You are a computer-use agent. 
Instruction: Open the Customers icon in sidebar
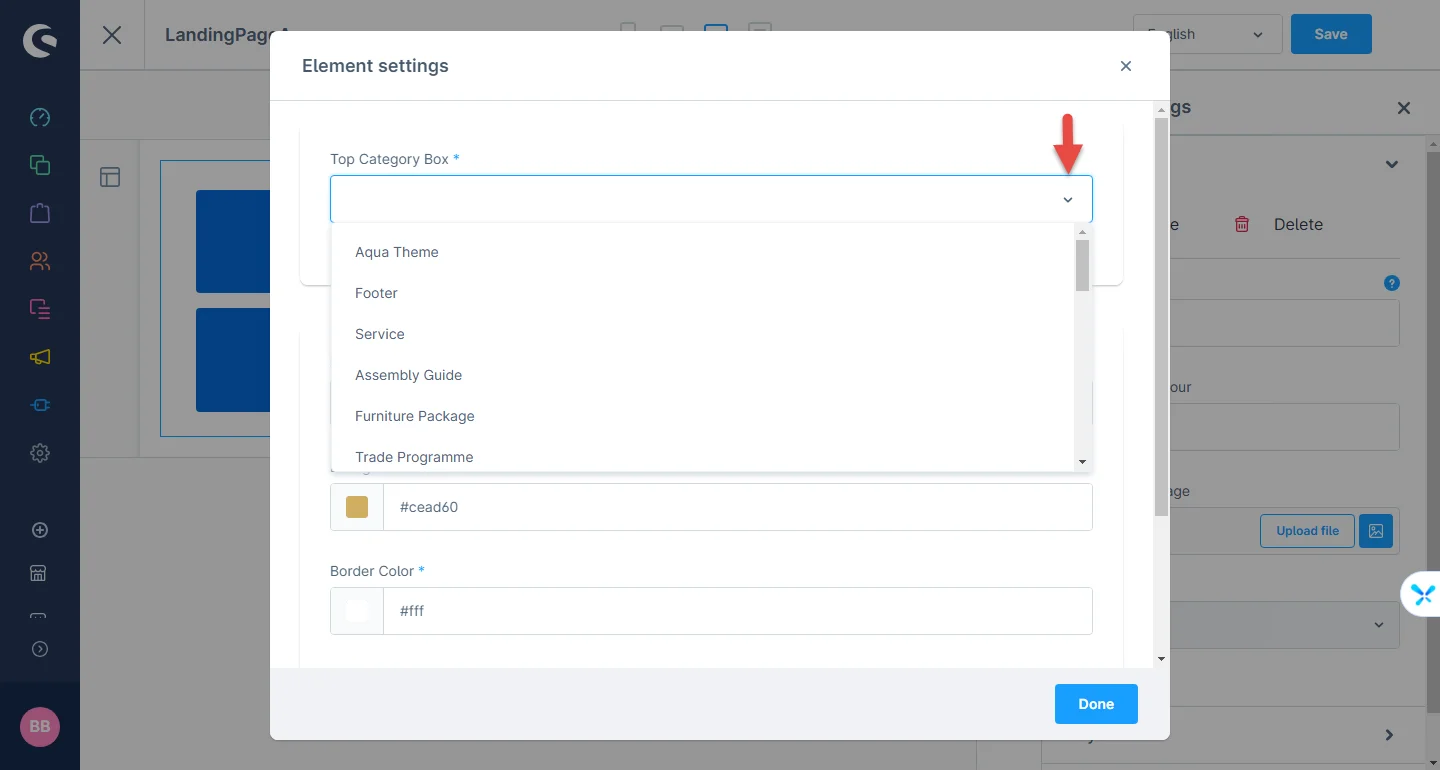coord(40,261)
